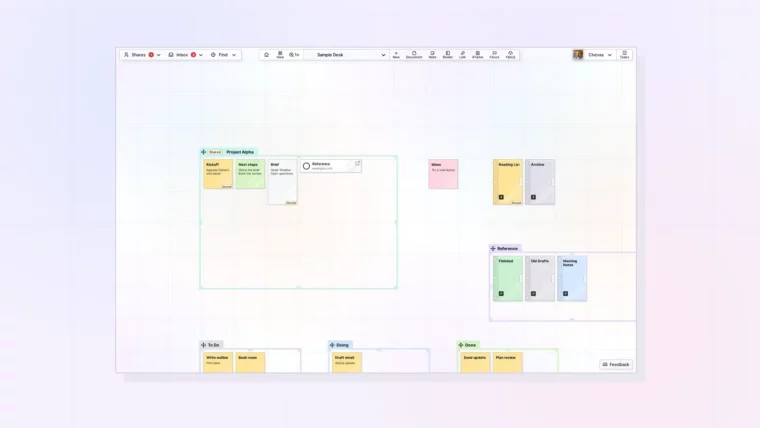Open external link icon on Reference card
Viewport: 760px width, 428px height.
tap(357, 164)
